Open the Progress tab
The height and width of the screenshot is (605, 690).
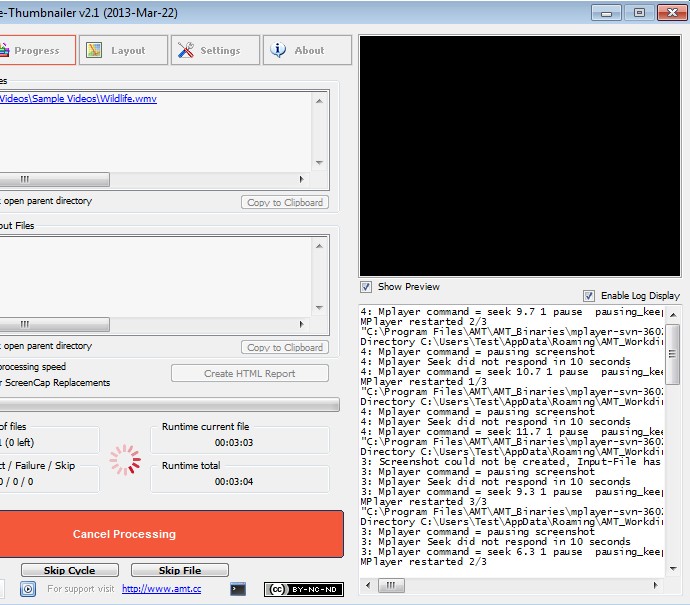click(x=37, y=50)
